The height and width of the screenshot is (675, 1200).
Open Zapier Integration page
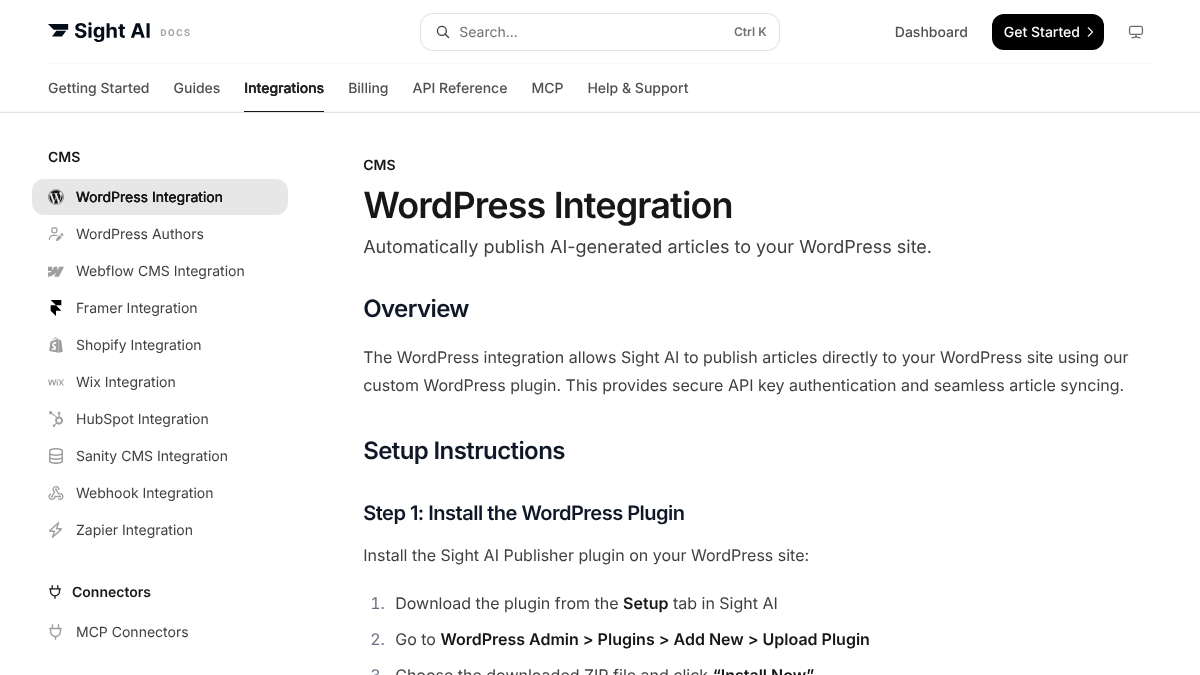point(160,530)
